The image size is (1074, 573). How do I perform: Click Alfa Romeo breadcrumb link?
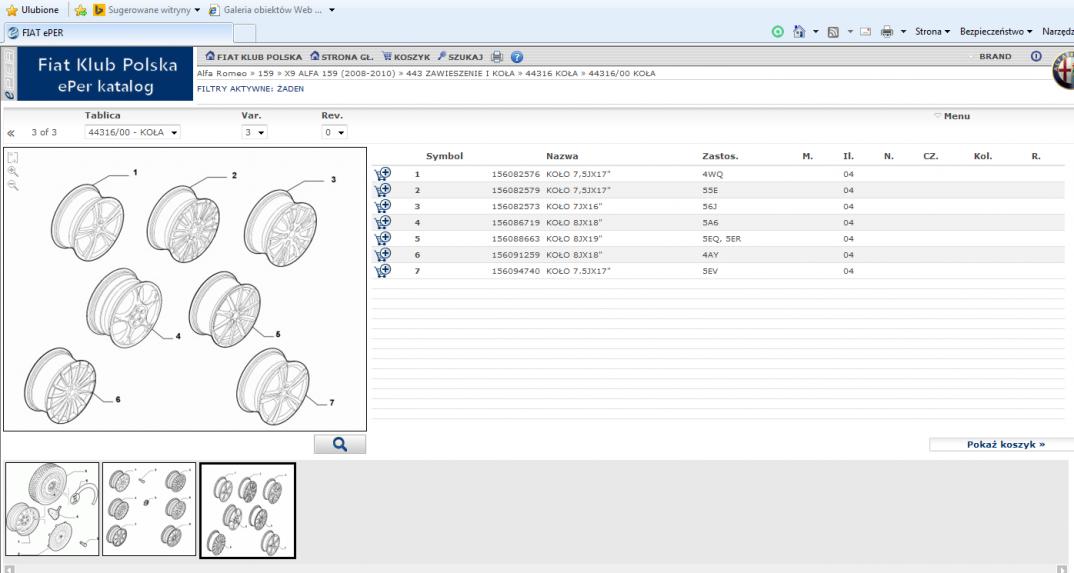221,73
